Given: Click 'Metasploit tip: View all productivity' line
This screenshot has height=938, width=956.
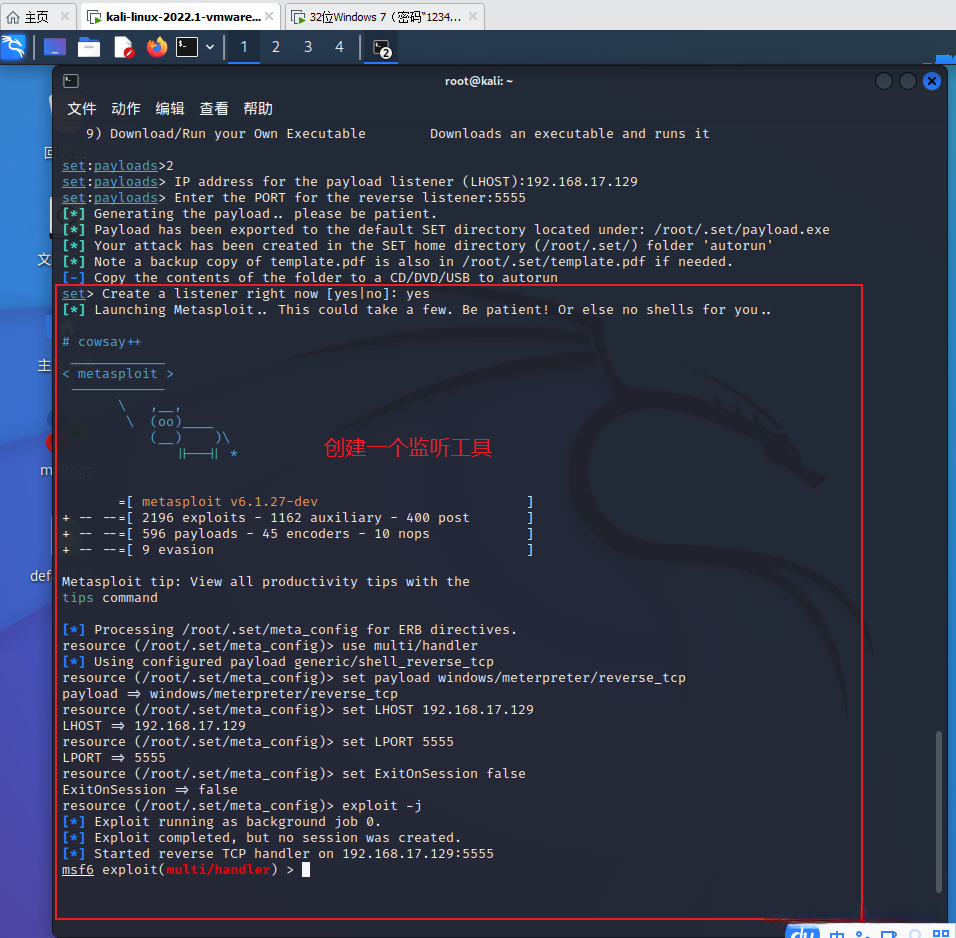Looking at the screenshot, I should pos(266,581).
